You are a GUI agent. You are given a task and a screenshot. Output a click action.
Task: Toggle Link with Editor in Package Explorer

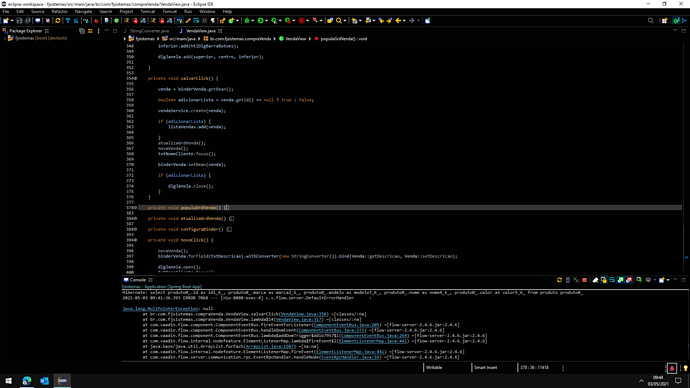[90, 31]
